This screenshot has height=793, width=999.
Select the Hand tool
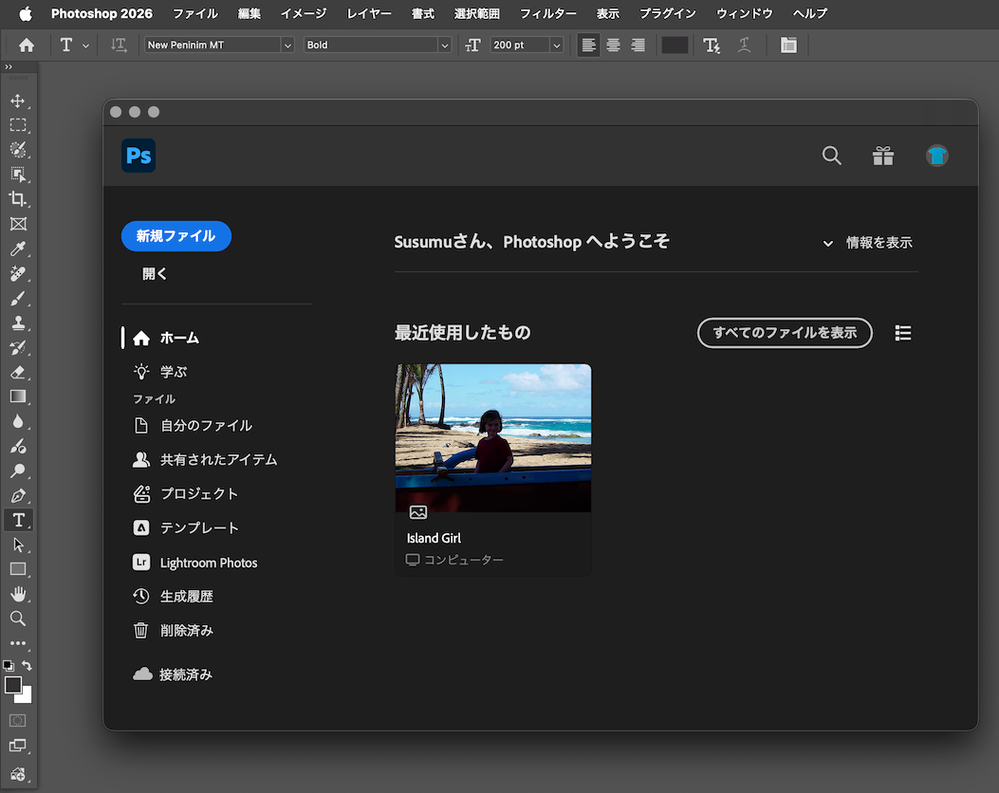18,594
